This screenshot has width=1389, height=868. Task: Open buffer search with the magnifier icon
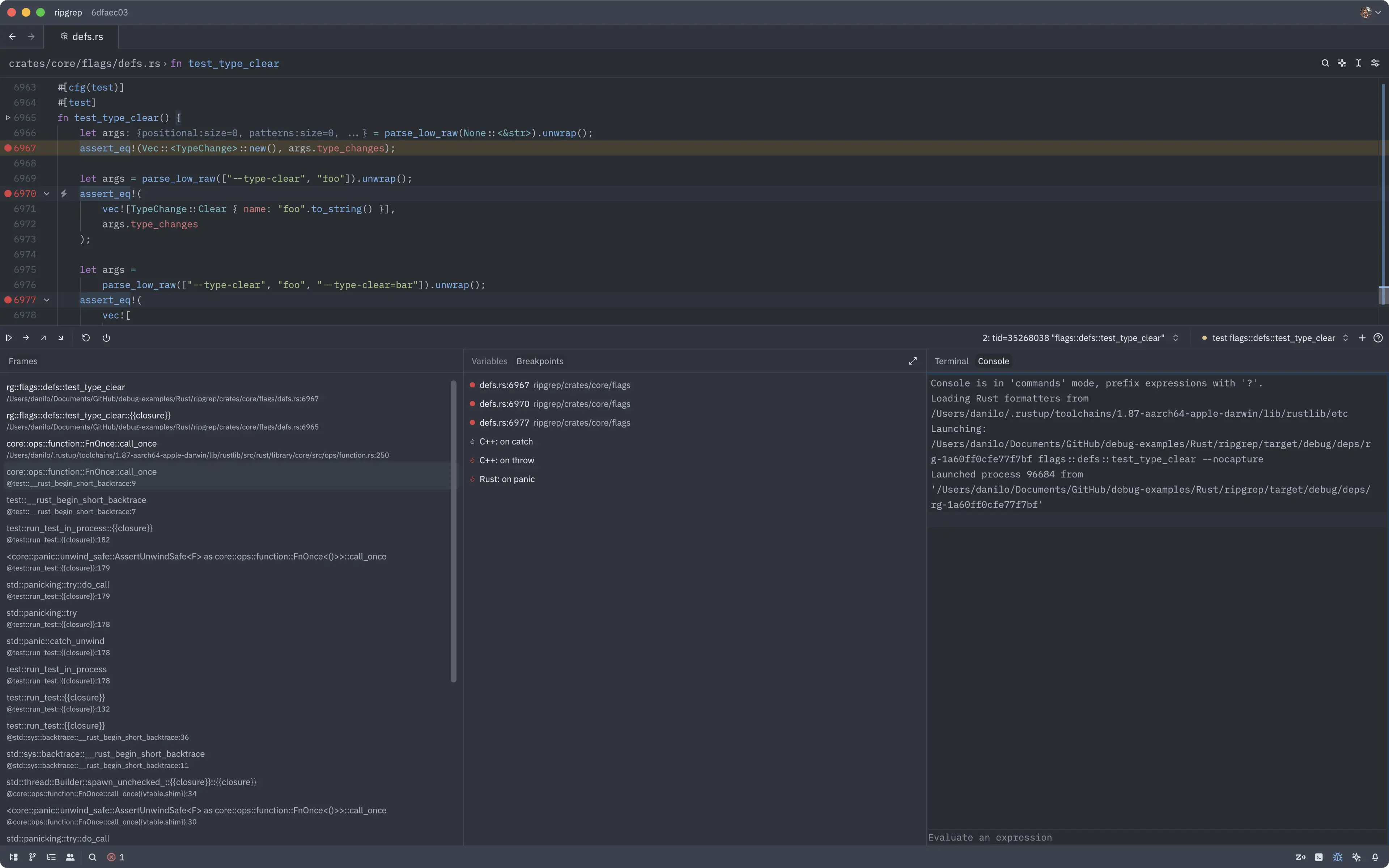1325,63
